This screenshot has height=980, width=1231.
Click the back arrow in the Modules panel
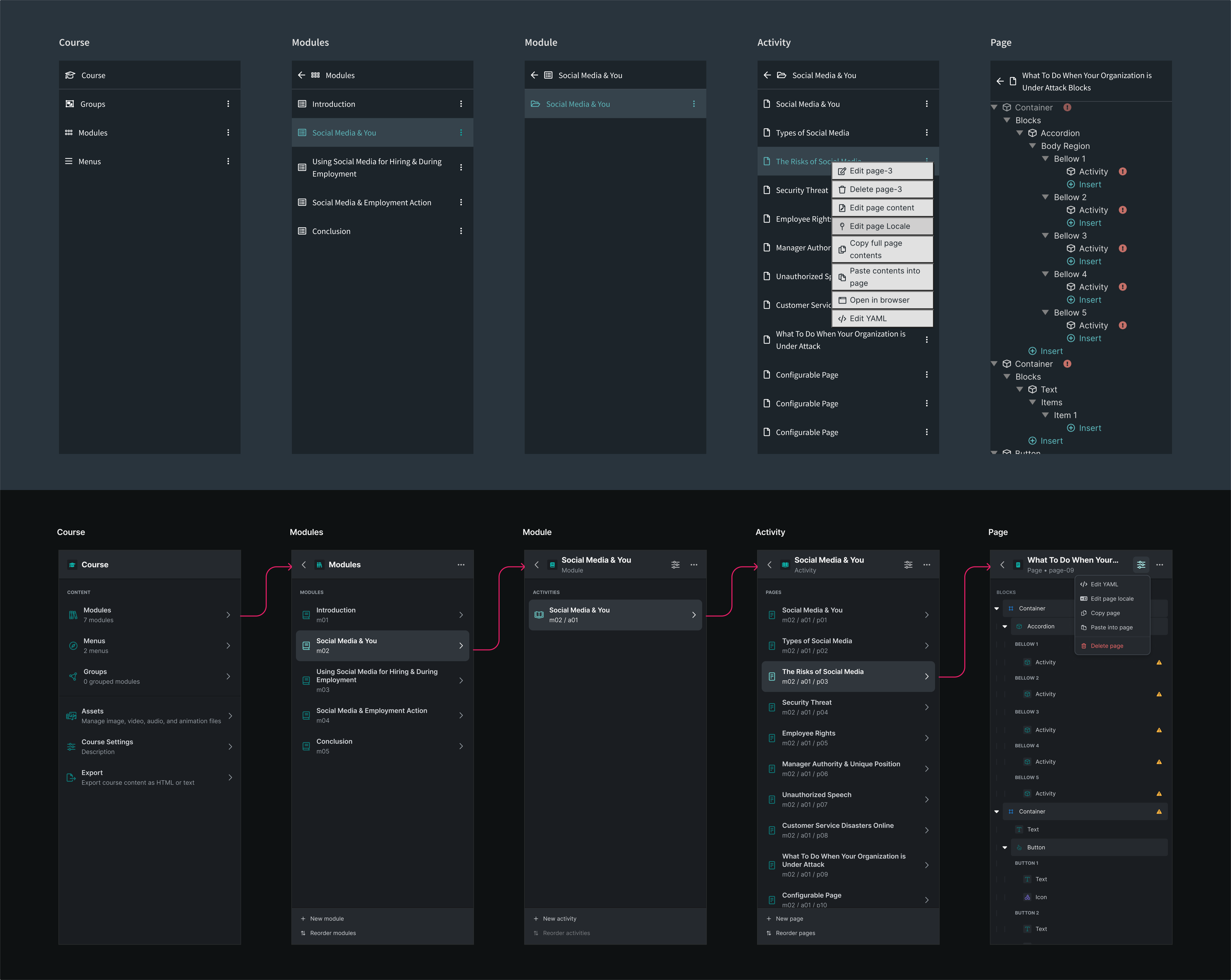302,75
